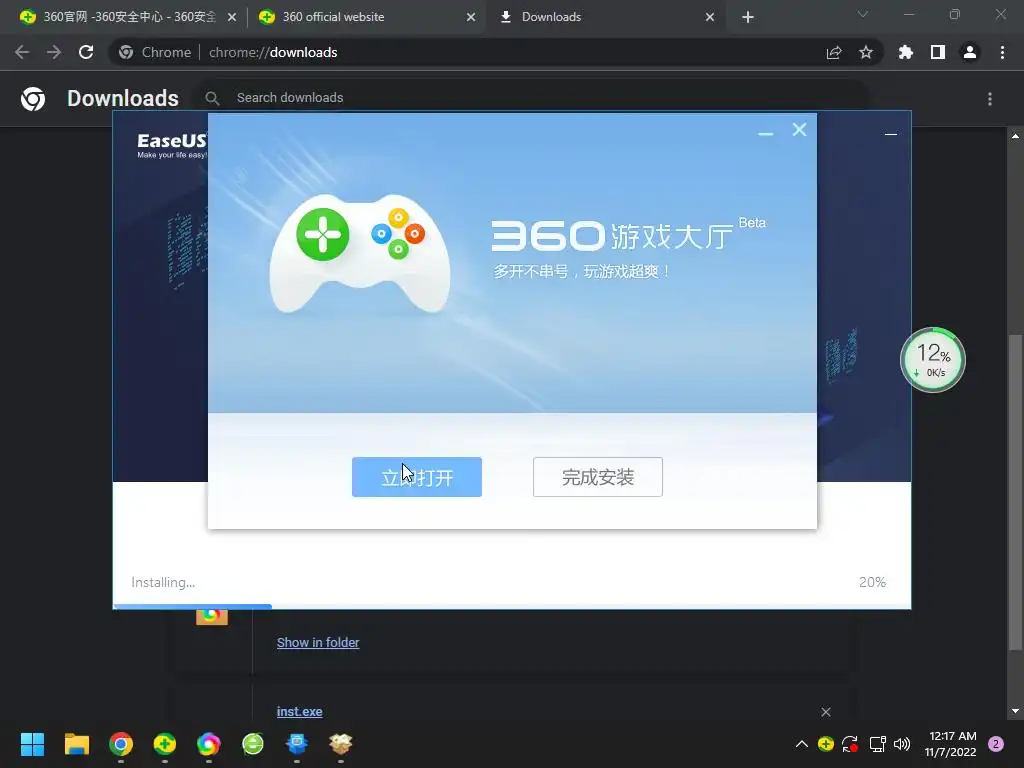Open the blue installer taskbar icon
Image resolution: width=1024 pixels, height=768 pixels.
(x=296, y=744)
